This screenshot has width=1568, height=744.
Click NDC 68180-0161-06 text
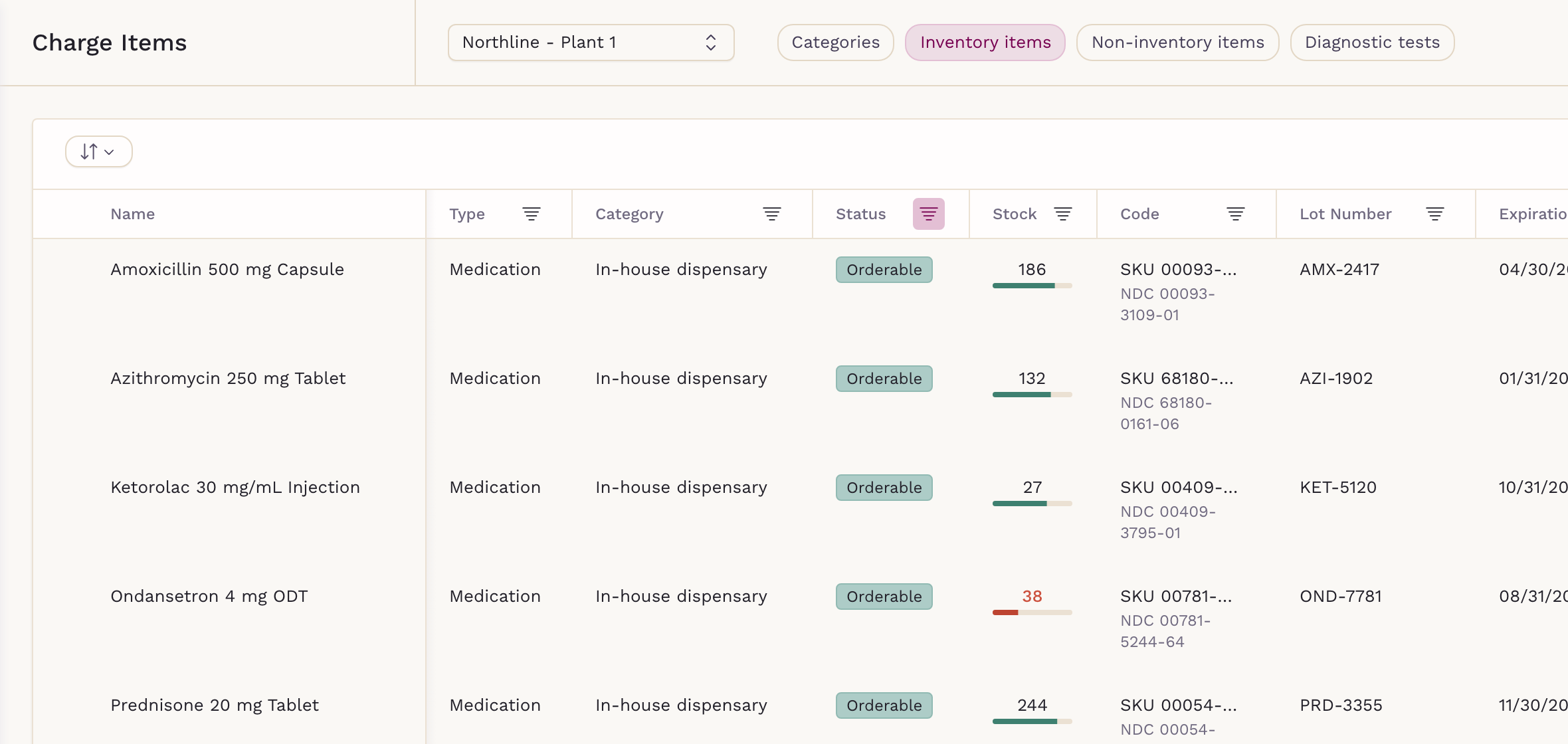(1166, 413)
